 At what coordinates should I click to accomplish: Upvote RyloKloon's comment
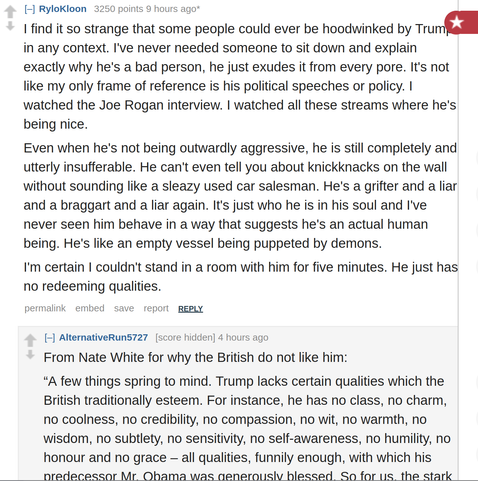(10, 12)
